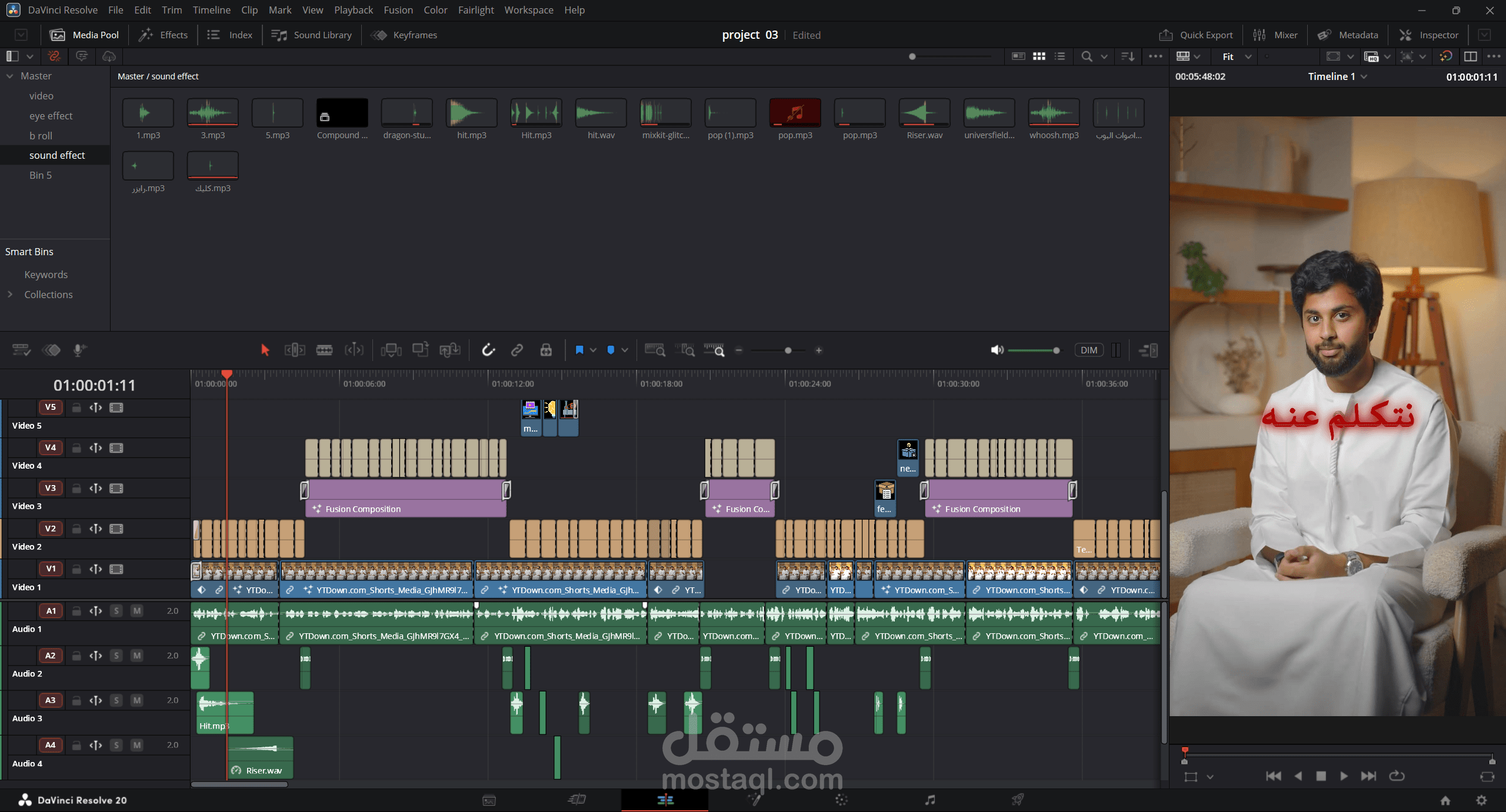
Task: Expand the Collections smart bin
Action: pyautogui.click(x=10, y=294)
